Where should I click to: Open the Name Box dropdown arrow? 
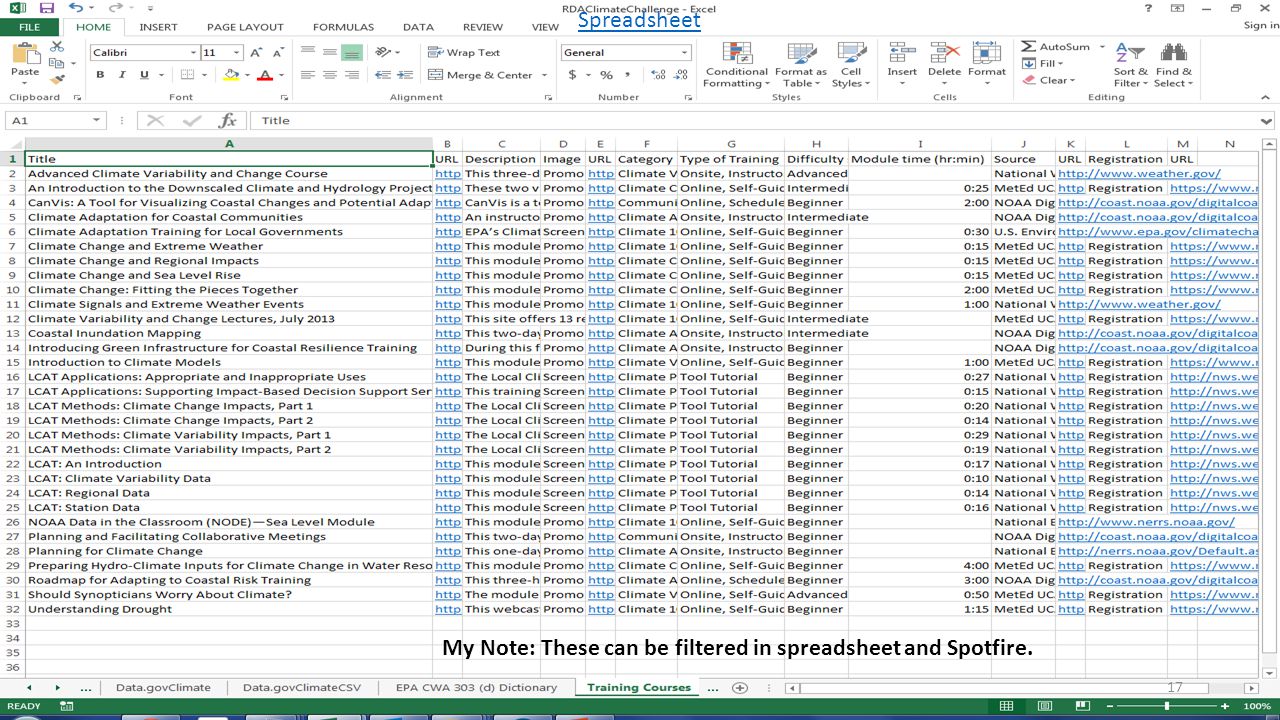[97, 121]
